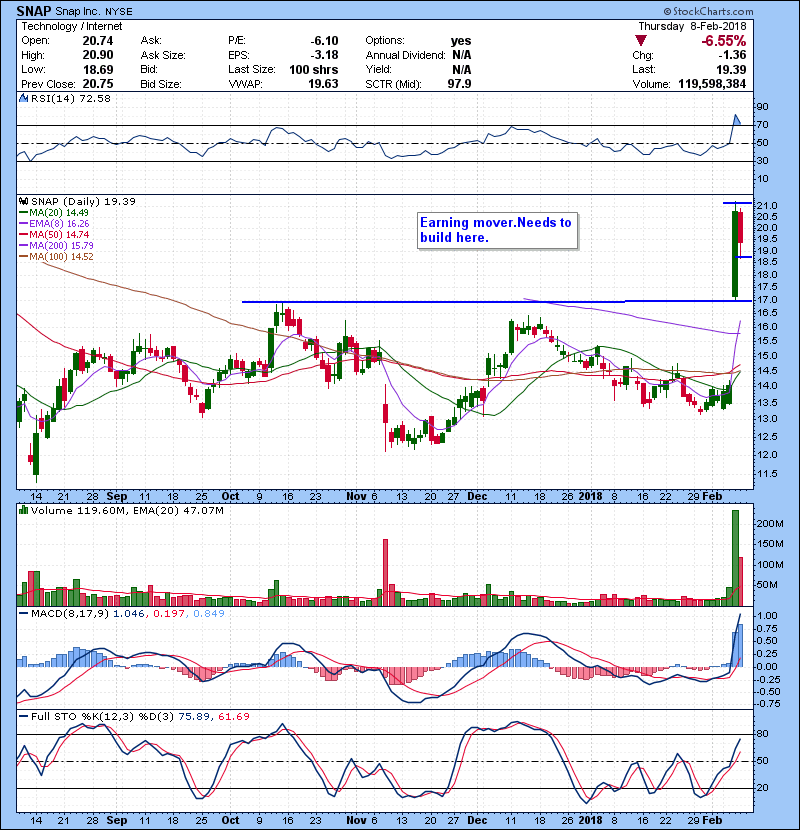Click the tallest green volume bar in February
The width and height of the screenshot is (800, 830).
pos(735,558)
